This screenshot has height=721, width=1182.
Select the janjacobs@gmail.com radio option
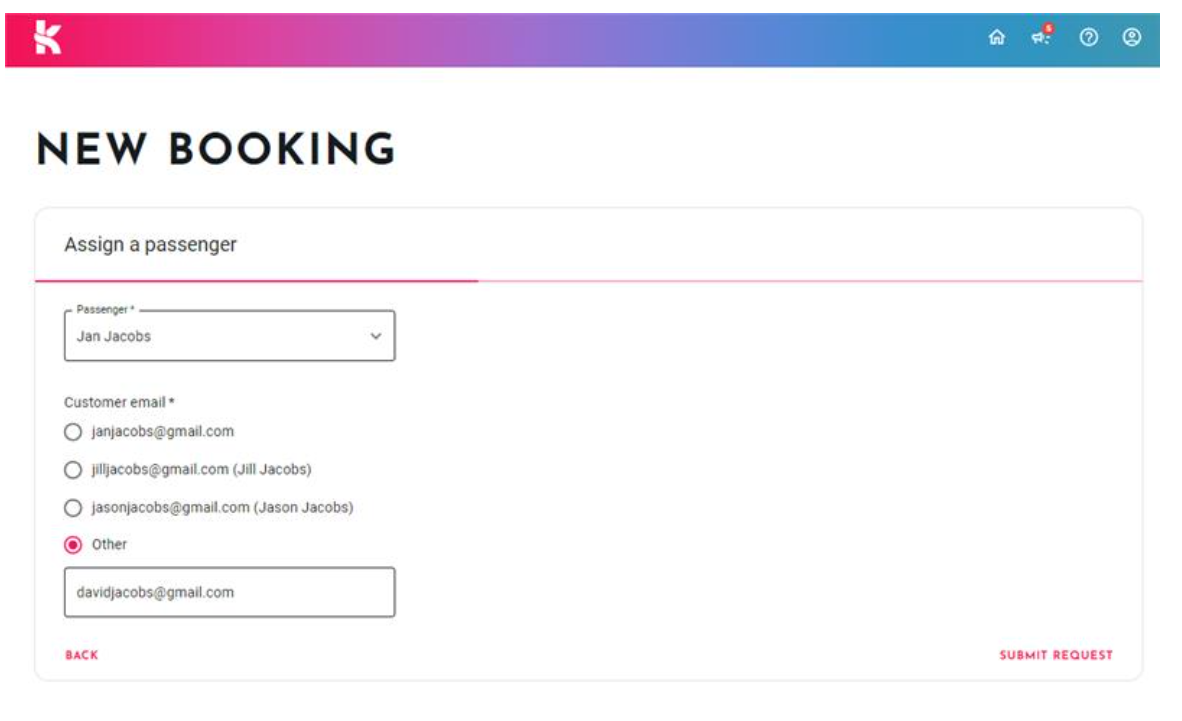[x=73, y=432]
